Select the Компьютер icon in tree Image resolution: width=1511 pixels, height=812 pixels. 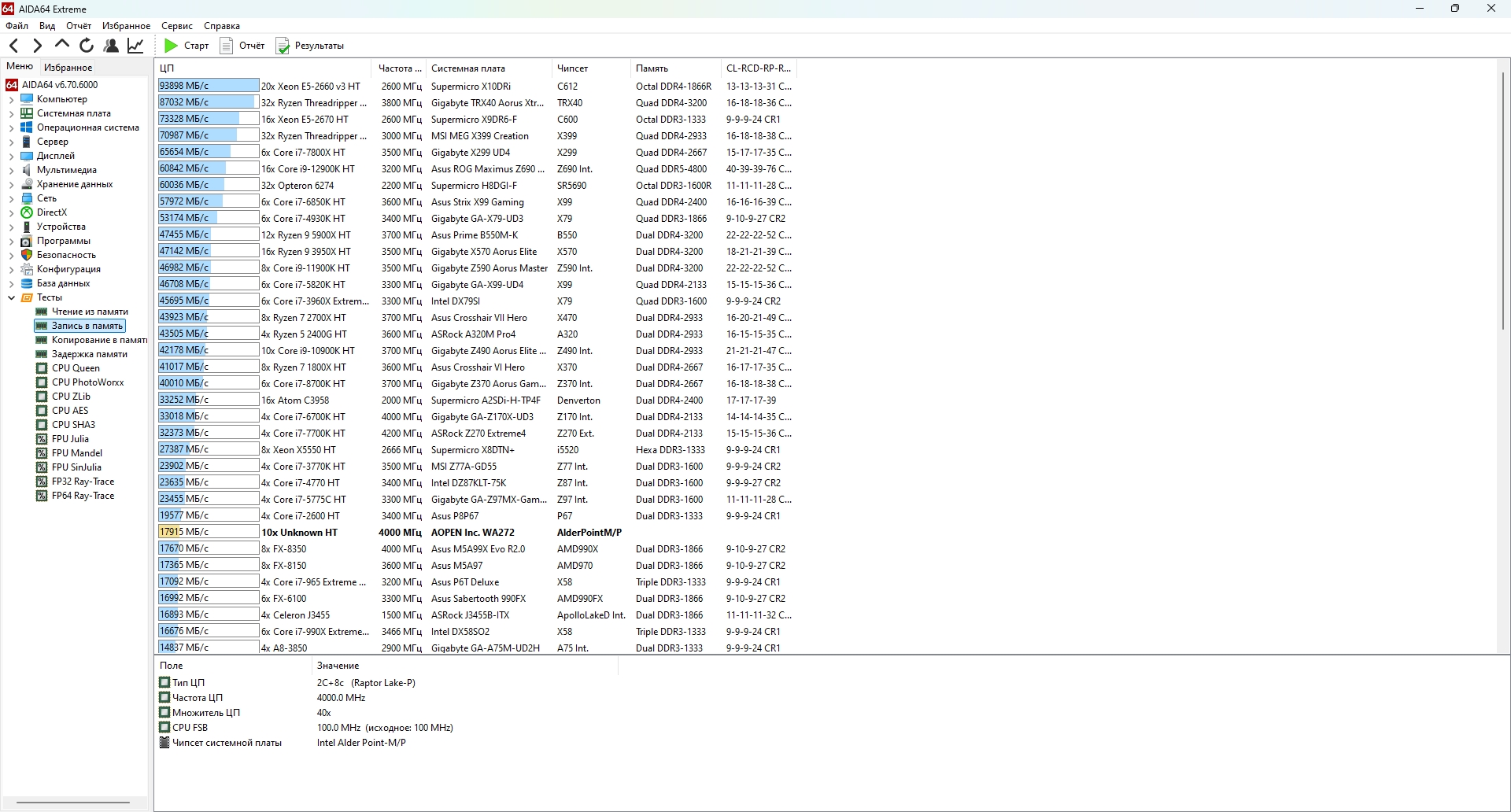click(27, 99)
